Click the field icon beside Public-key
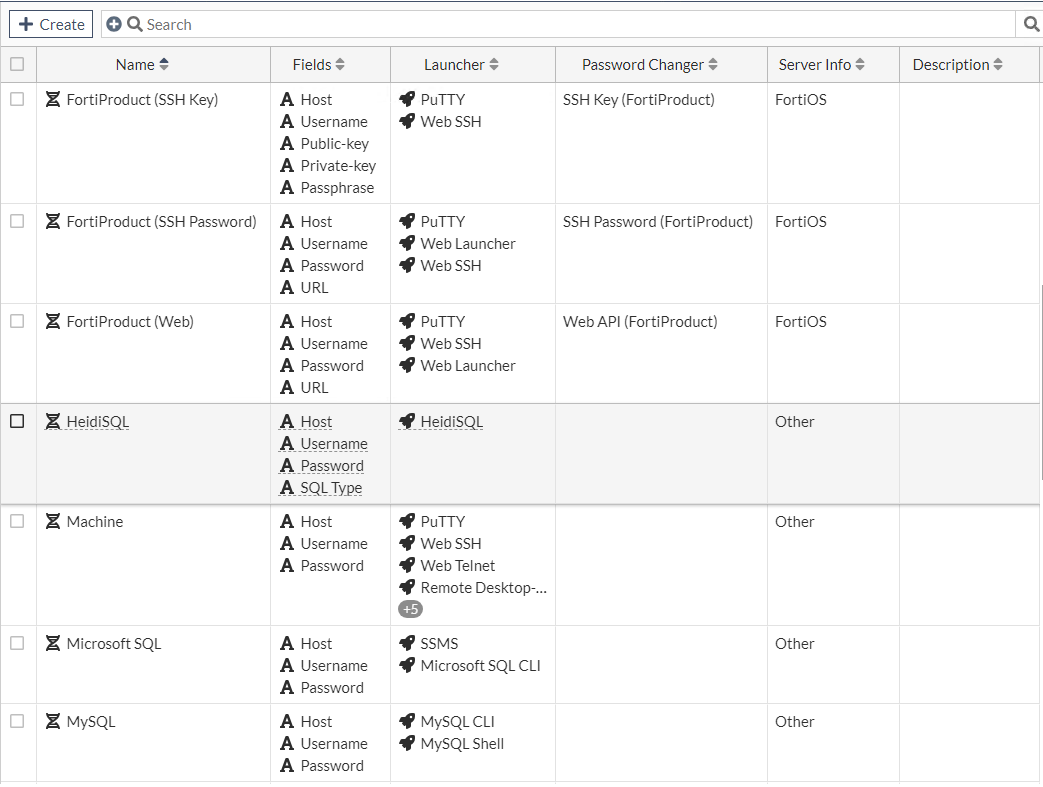The height and width of the screenshot is (787, 1043). click(x=287, y=144)
